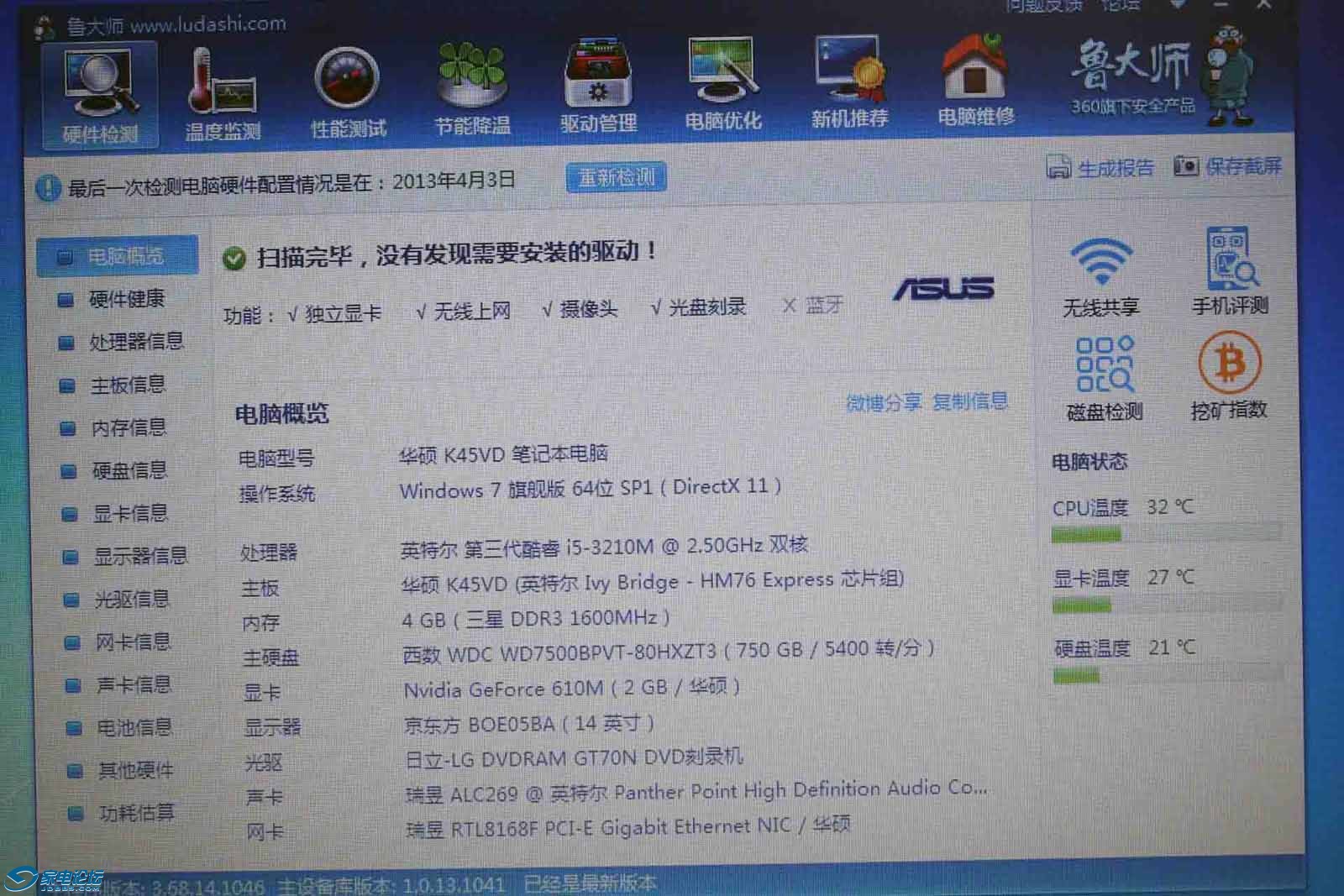Click the 显卡温度 temperature bar
1344x896 pixels.
pos(1168,604)
